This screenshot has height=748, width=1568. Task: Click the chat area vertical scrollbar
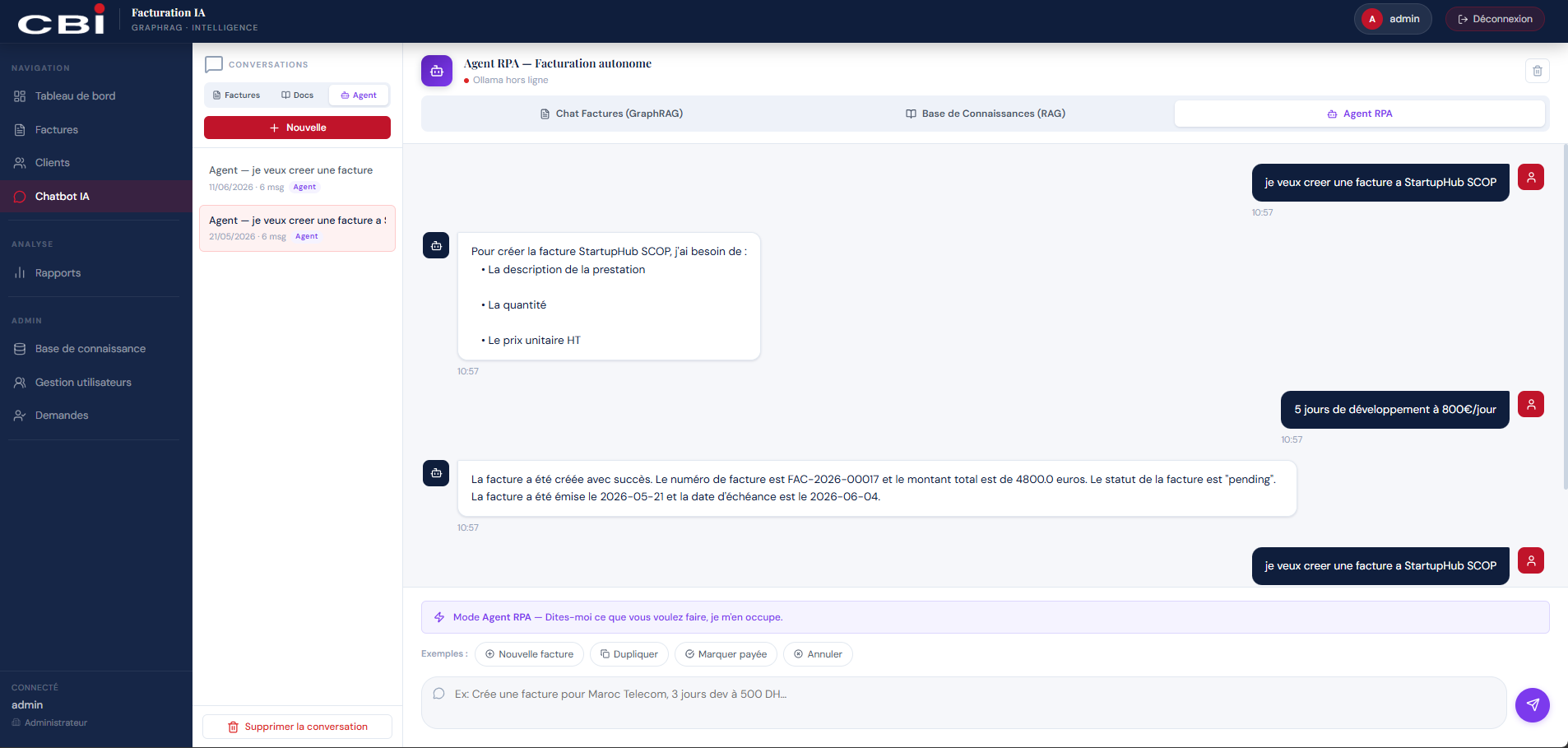(1565, 317)
